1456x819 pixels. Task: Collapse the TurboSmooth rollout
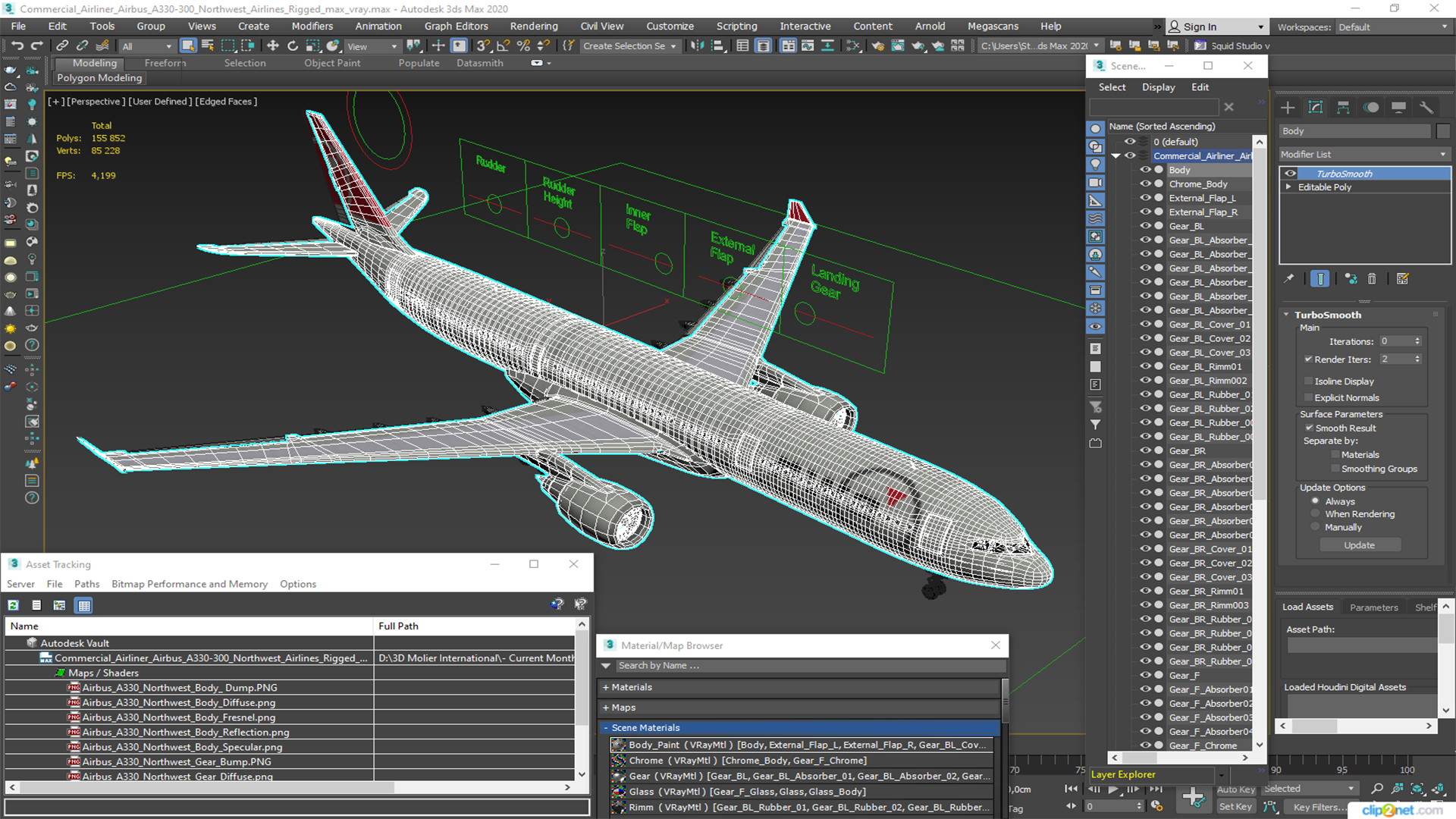click(1287, 315)
